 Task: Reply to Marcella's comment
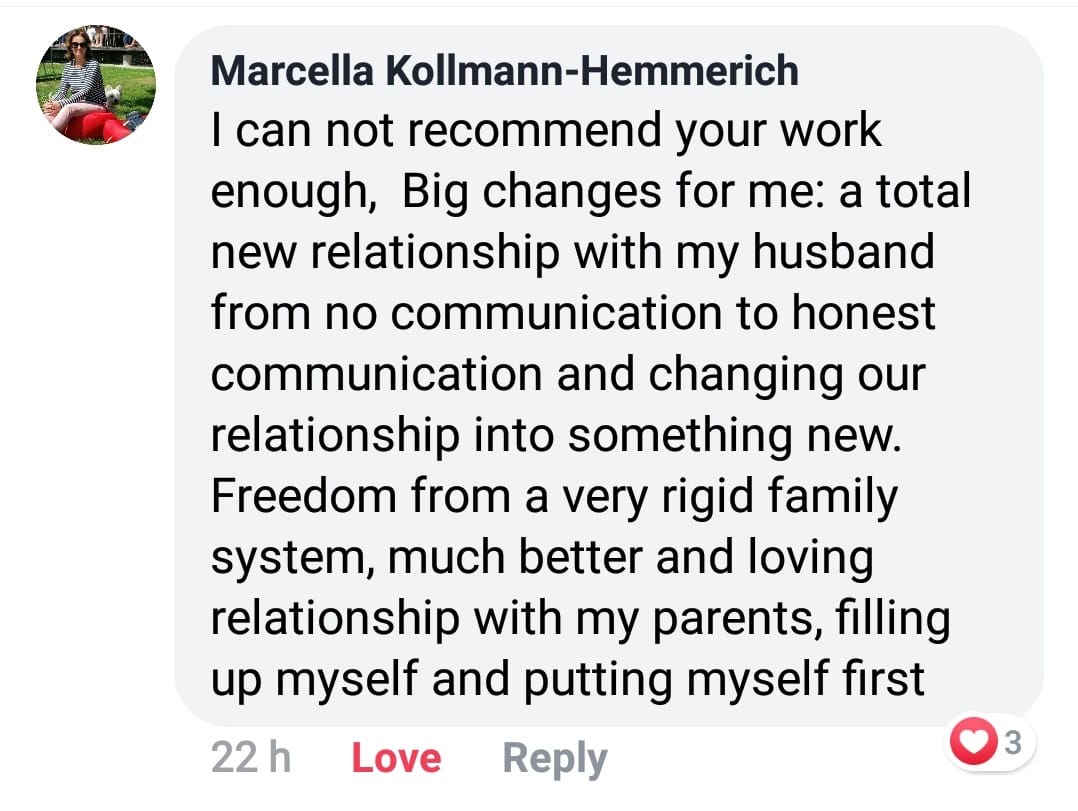click(x=554, y=759)
